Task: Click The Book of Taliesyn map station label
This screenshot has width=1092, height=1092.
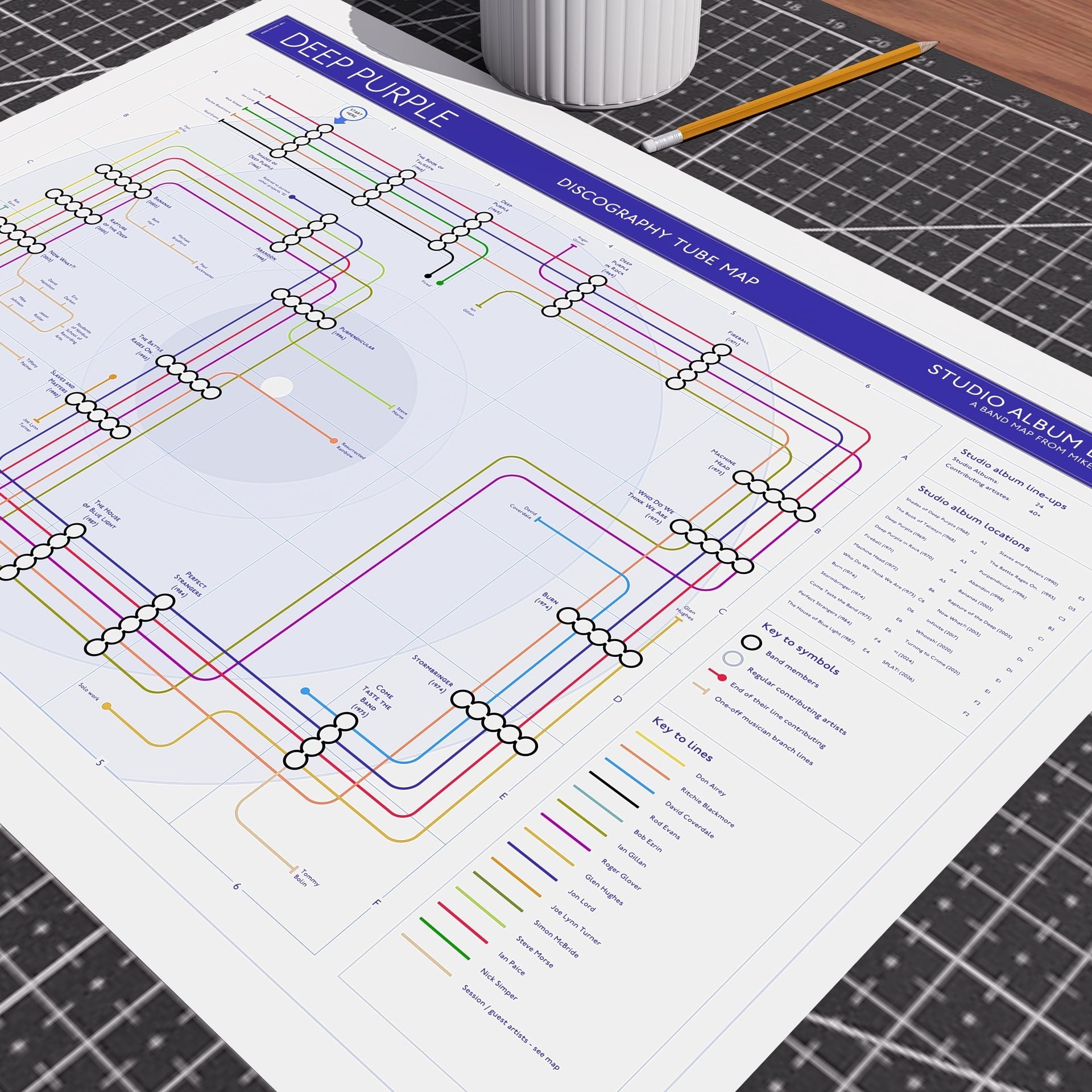Action: [429, 163]
